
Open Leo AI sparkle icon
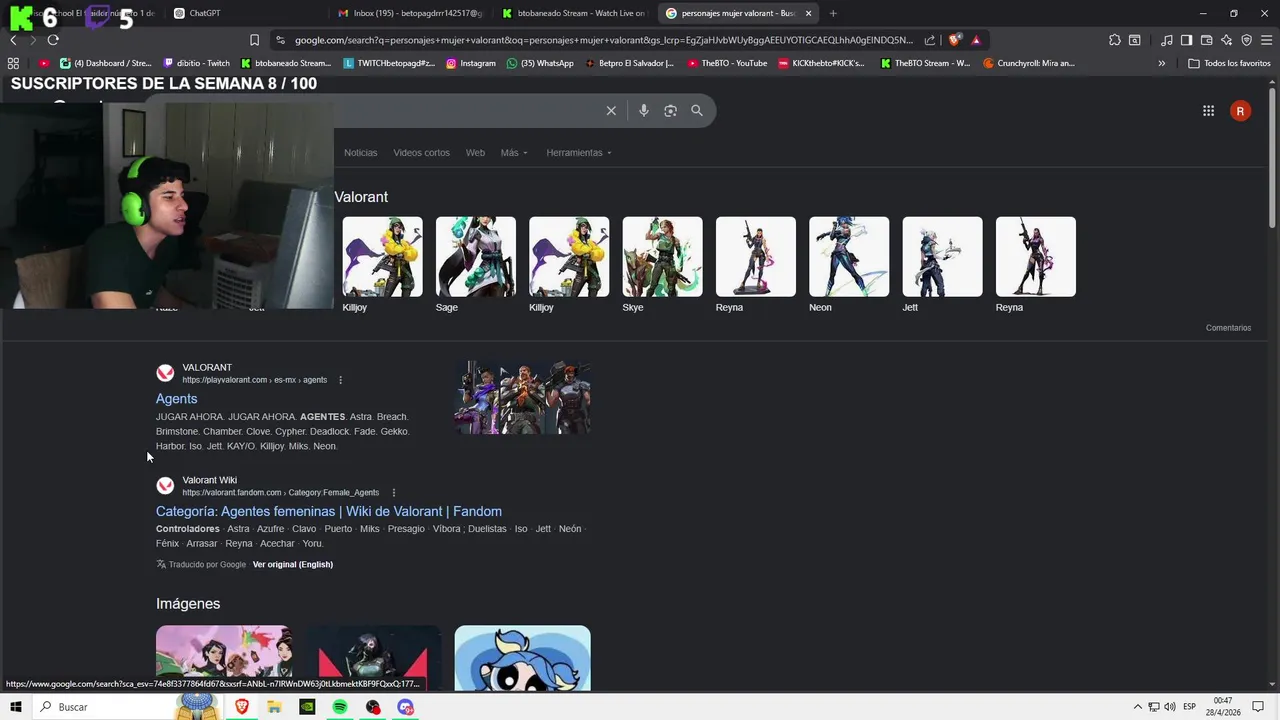click(x=1226, y=40)
